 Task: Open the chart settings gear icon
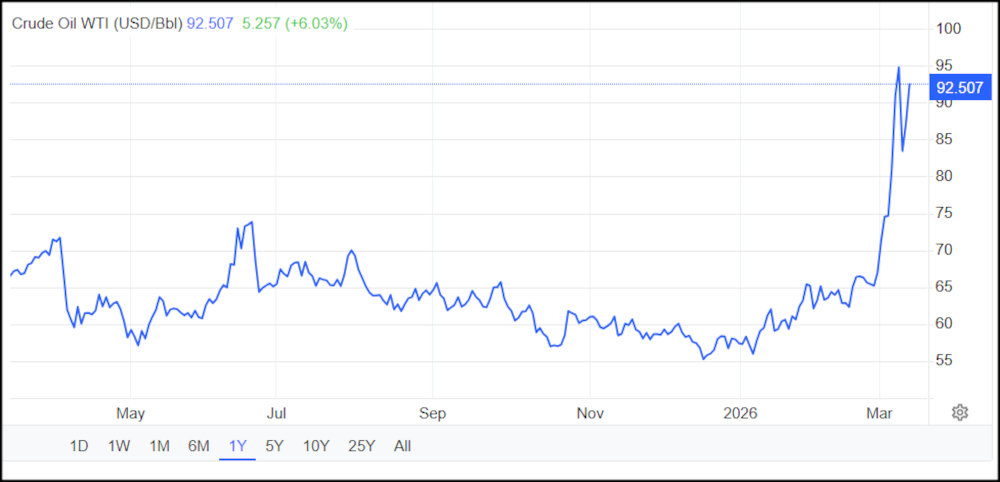click(960, 413)
